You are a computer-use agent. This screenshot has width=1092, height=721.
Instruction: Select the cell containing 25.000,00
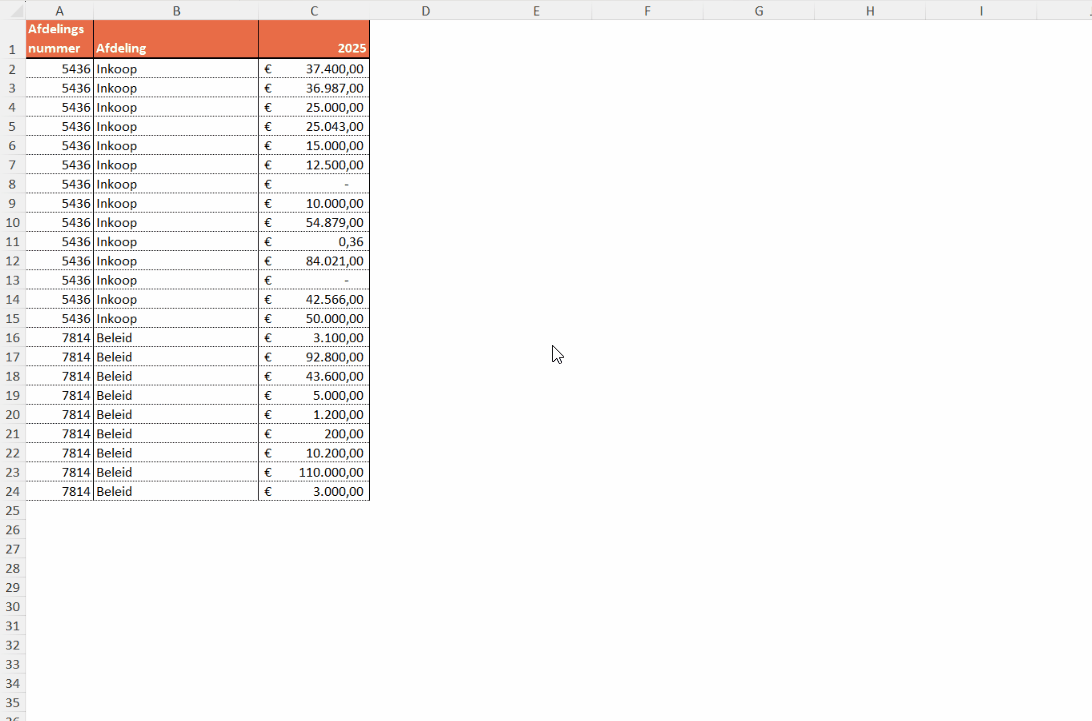pos(314,107)
